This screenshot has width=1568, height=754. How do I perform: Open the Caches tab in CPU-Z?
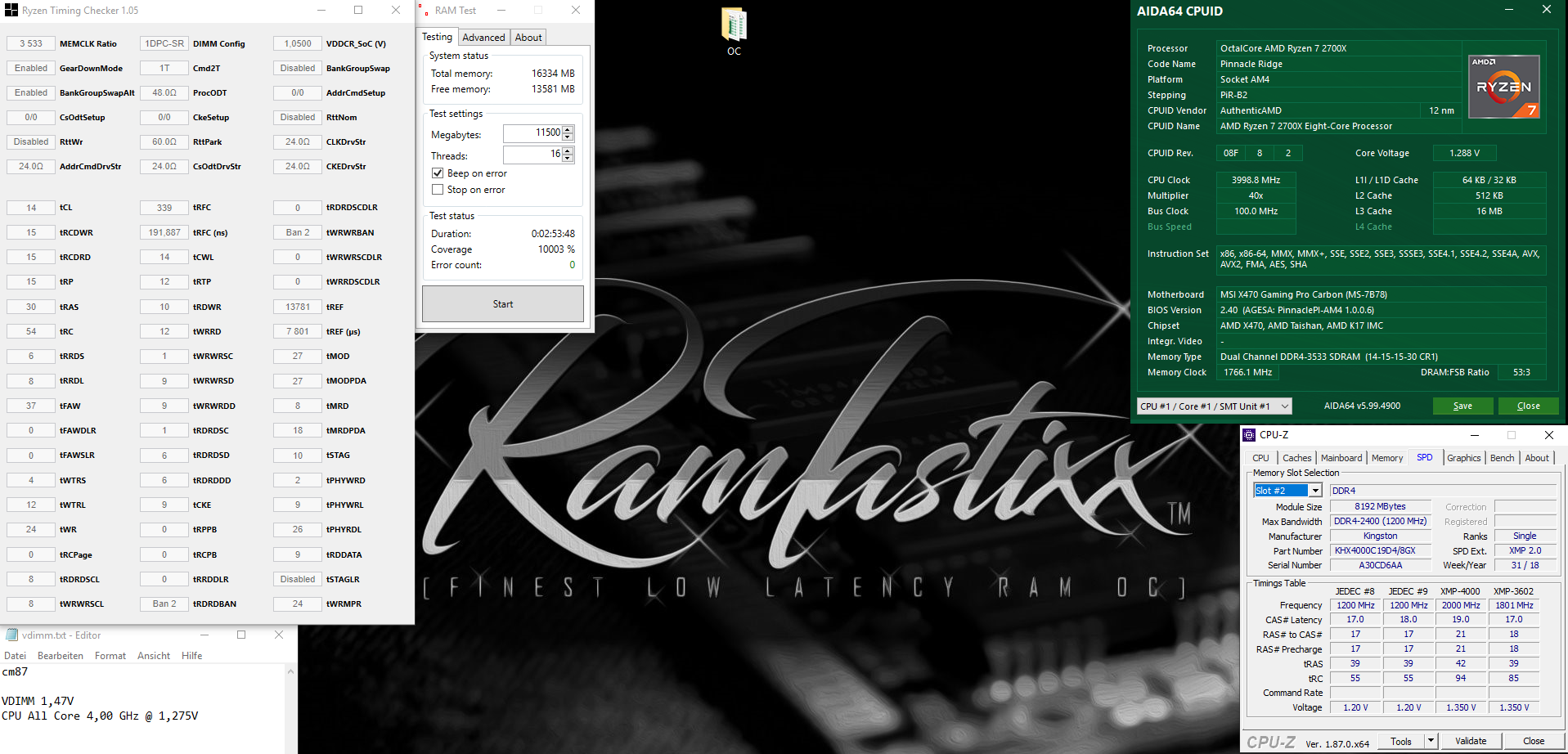coord(1296,458)
